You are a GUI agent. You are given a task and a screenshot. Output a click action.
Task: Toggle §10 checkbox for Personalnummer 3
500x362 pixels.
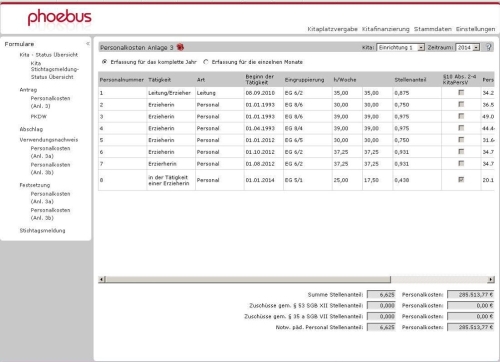click(461, 116)
